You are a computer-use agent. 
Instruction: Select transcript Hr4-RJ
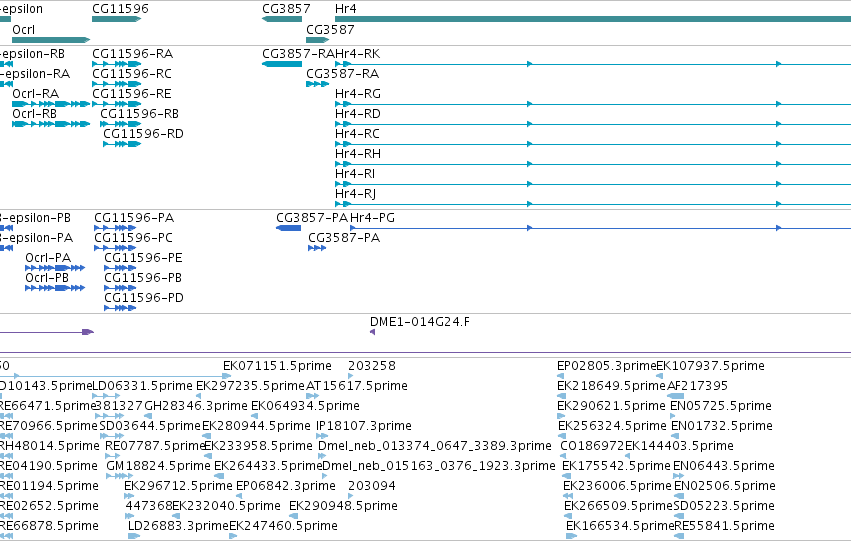click(x=593, y=204)
